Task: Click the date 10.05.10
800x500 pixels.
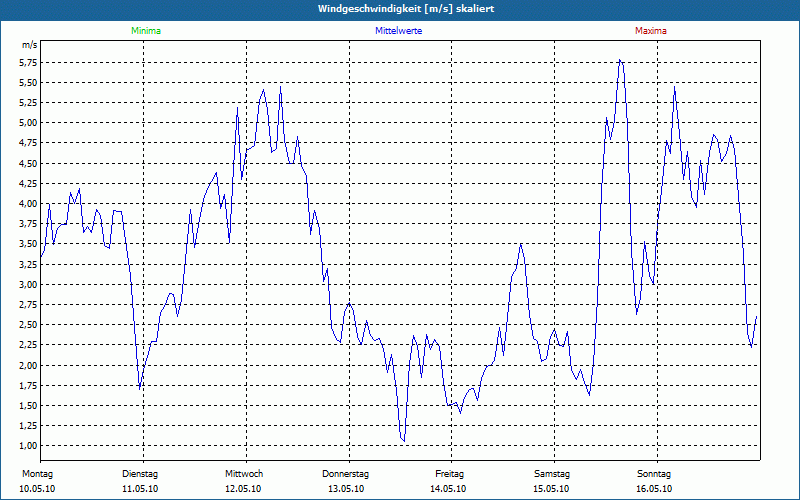Action: [x=37, y=489]
